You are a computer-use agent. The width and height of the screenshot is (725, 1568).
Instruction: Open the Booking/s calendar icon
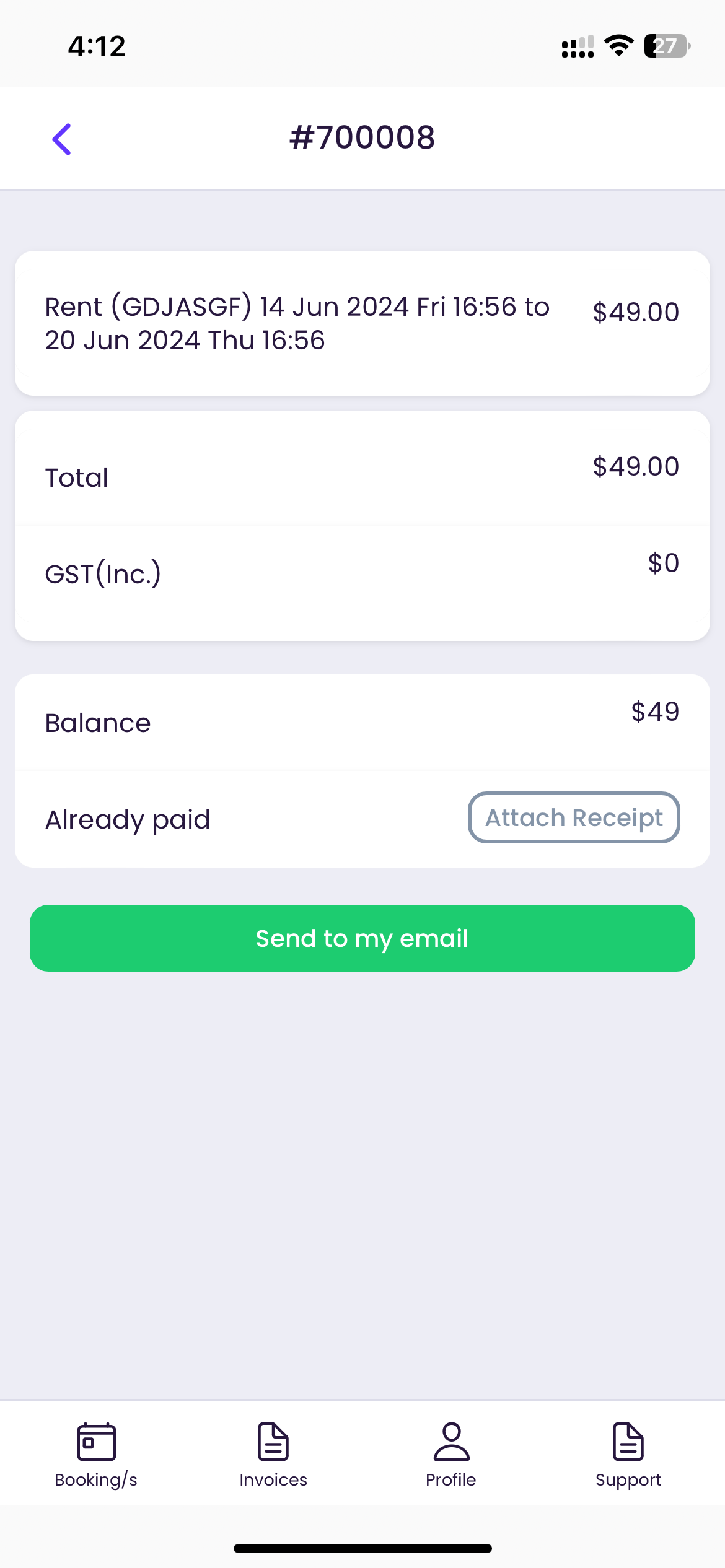(96, 1442)
